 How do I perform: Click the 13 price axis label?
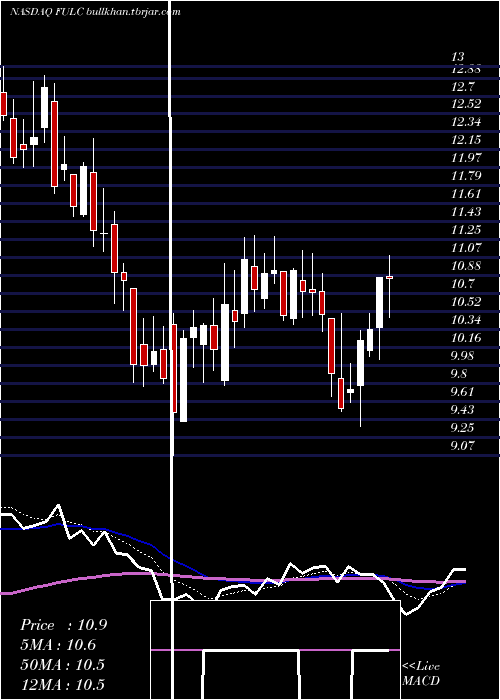pos(458,57)
